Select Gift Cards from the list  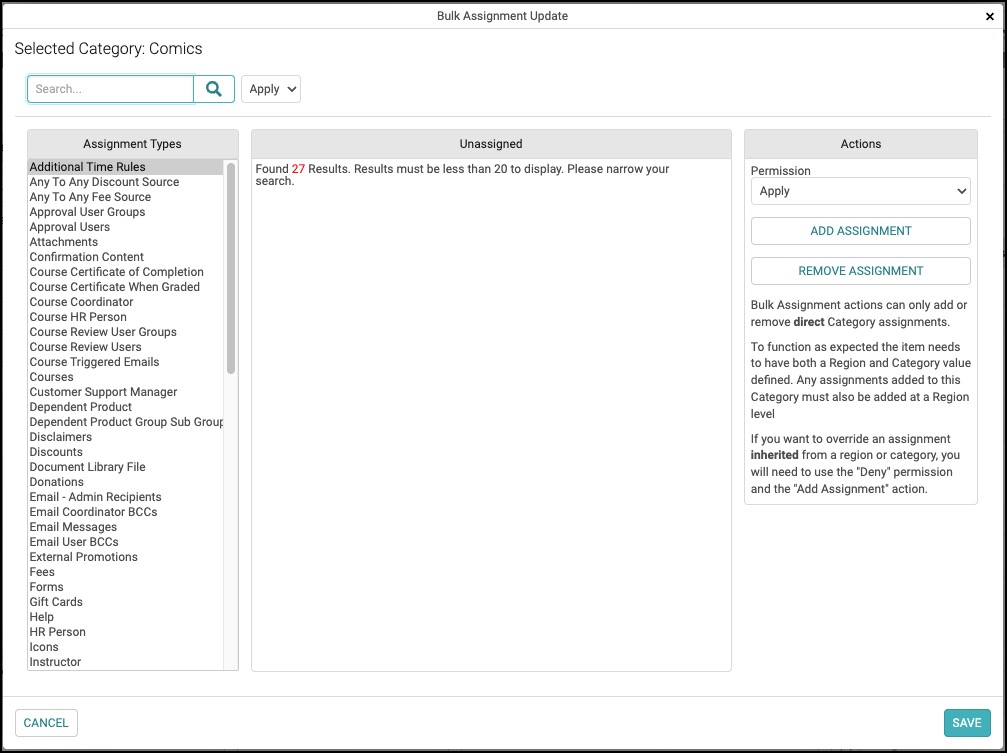pyautogui.click(x=56, y=602)
